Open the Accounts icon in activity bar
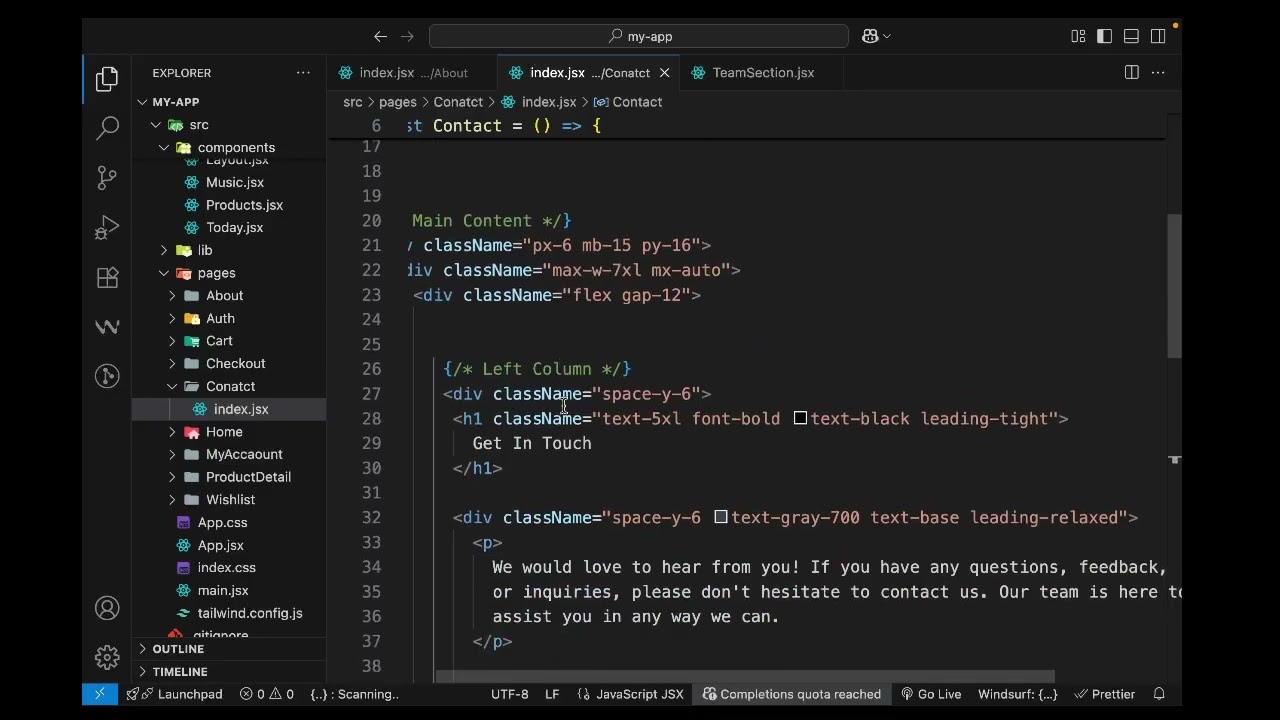This screenshot has width=1280, height=720. [x=107, y=608]
